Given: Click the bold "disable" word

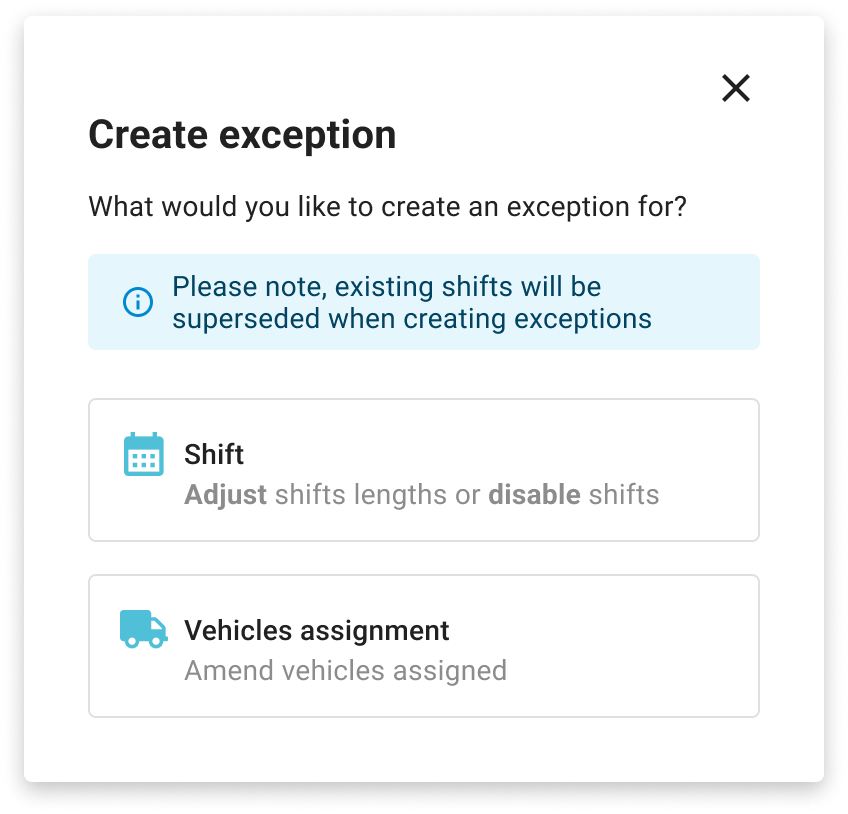Looking at the screenshot, I should [534, 495].
